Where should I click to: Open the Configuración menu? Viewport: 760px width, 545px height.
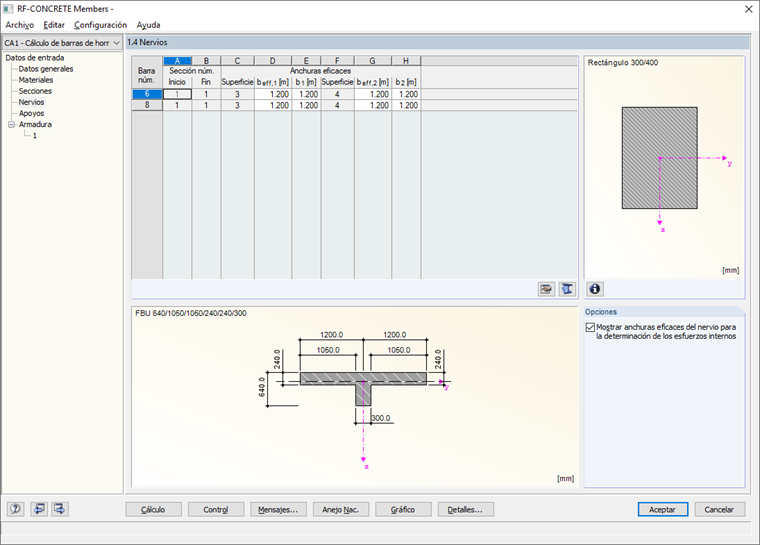coord(100,25)
